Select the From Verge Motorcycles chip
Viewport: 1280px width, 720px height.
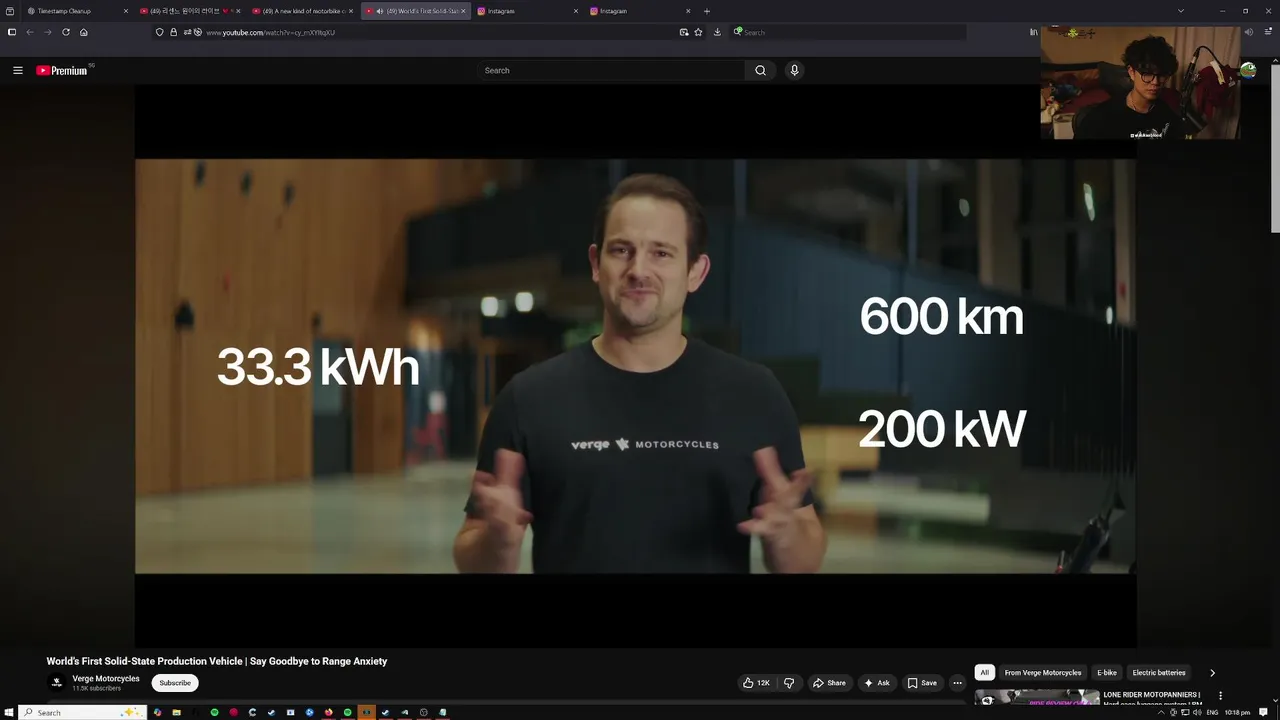click(x=1042, y=673)
